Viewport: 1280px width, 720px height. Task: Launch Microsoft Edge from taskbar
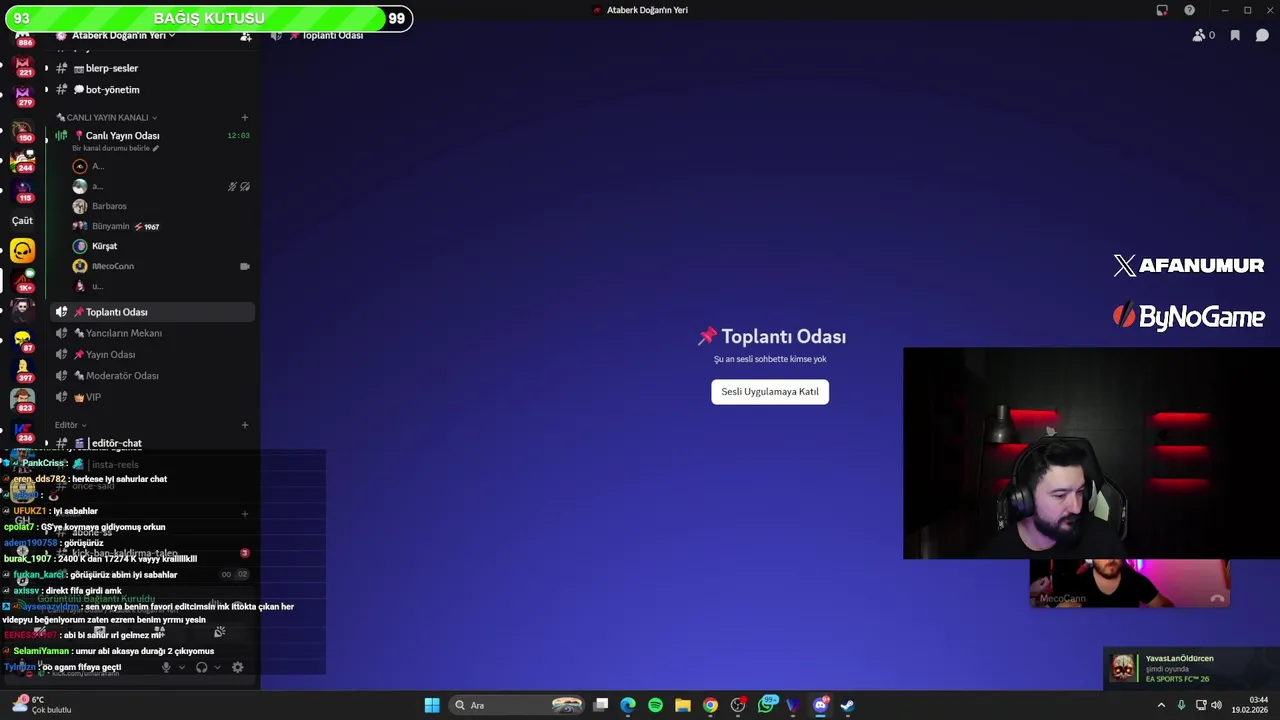[628, 705]
